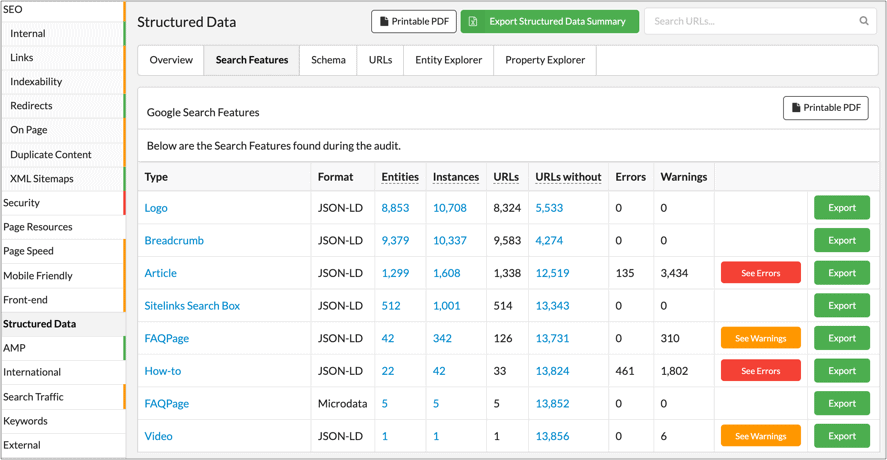Click the 12,519 URLs without value for Article
Image resolution: width=887 pixels, height=460 pixels.
tap(552, 273)
